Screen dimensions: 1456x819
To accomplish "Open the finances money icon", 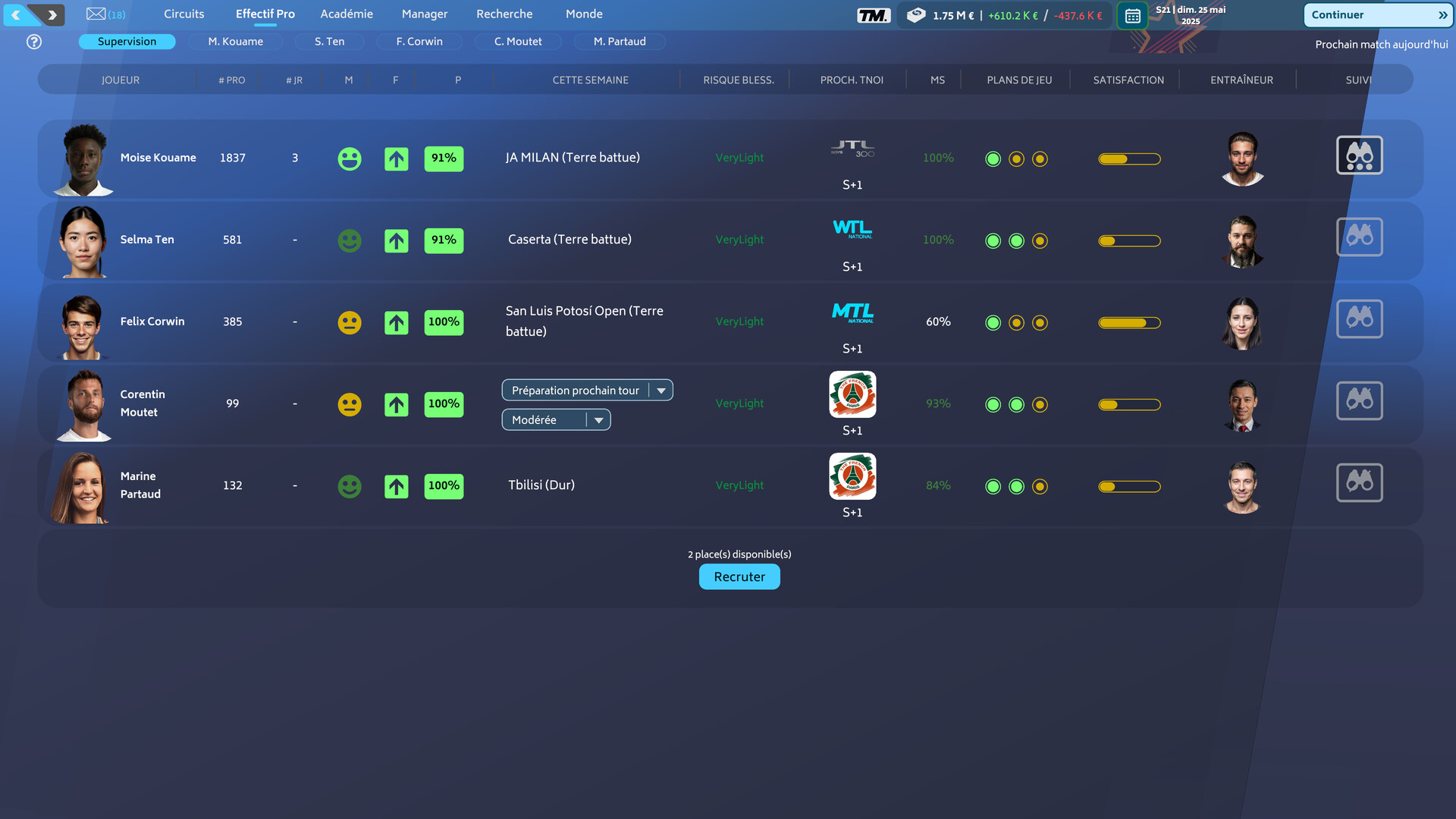I will (x=916, y=15).
